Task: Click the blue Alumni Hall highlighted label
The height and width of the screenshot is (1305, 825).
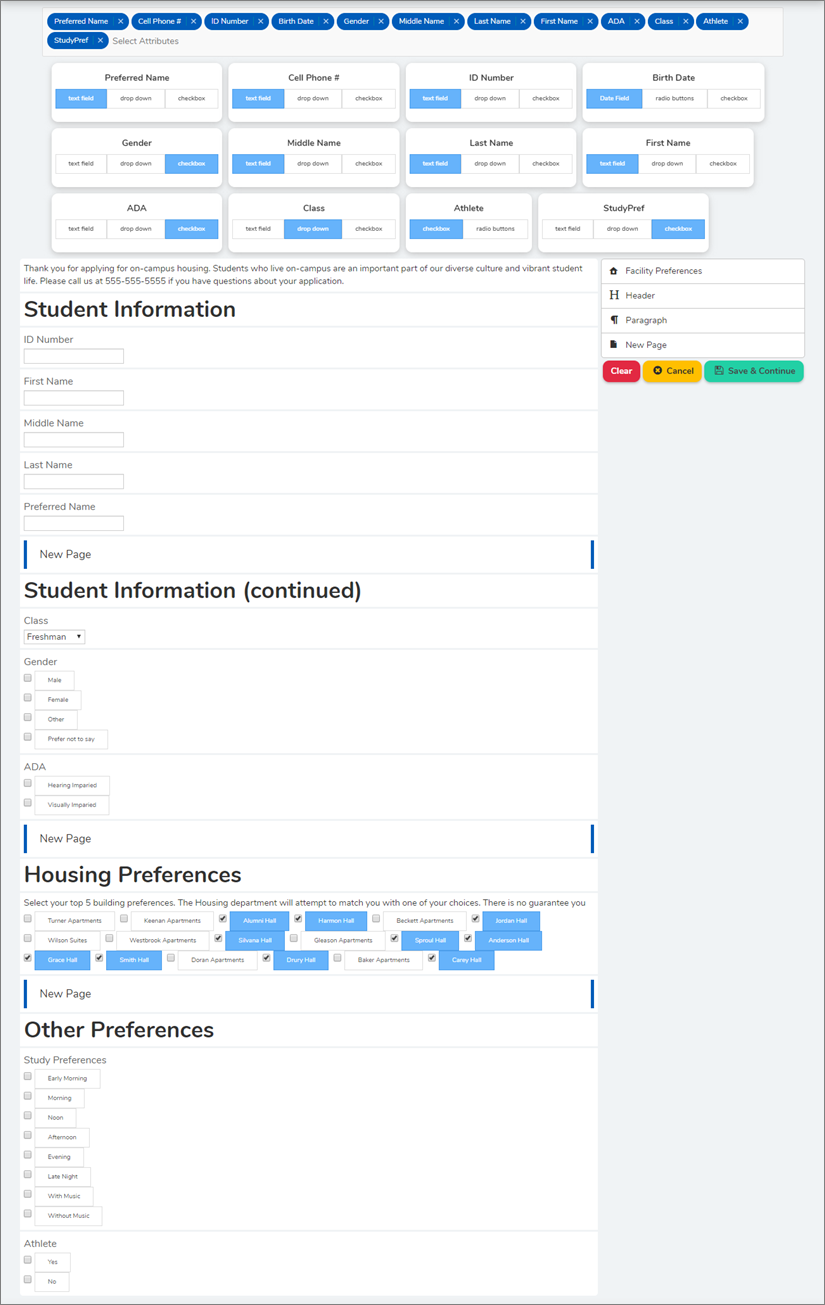Action: pos(259,921)
